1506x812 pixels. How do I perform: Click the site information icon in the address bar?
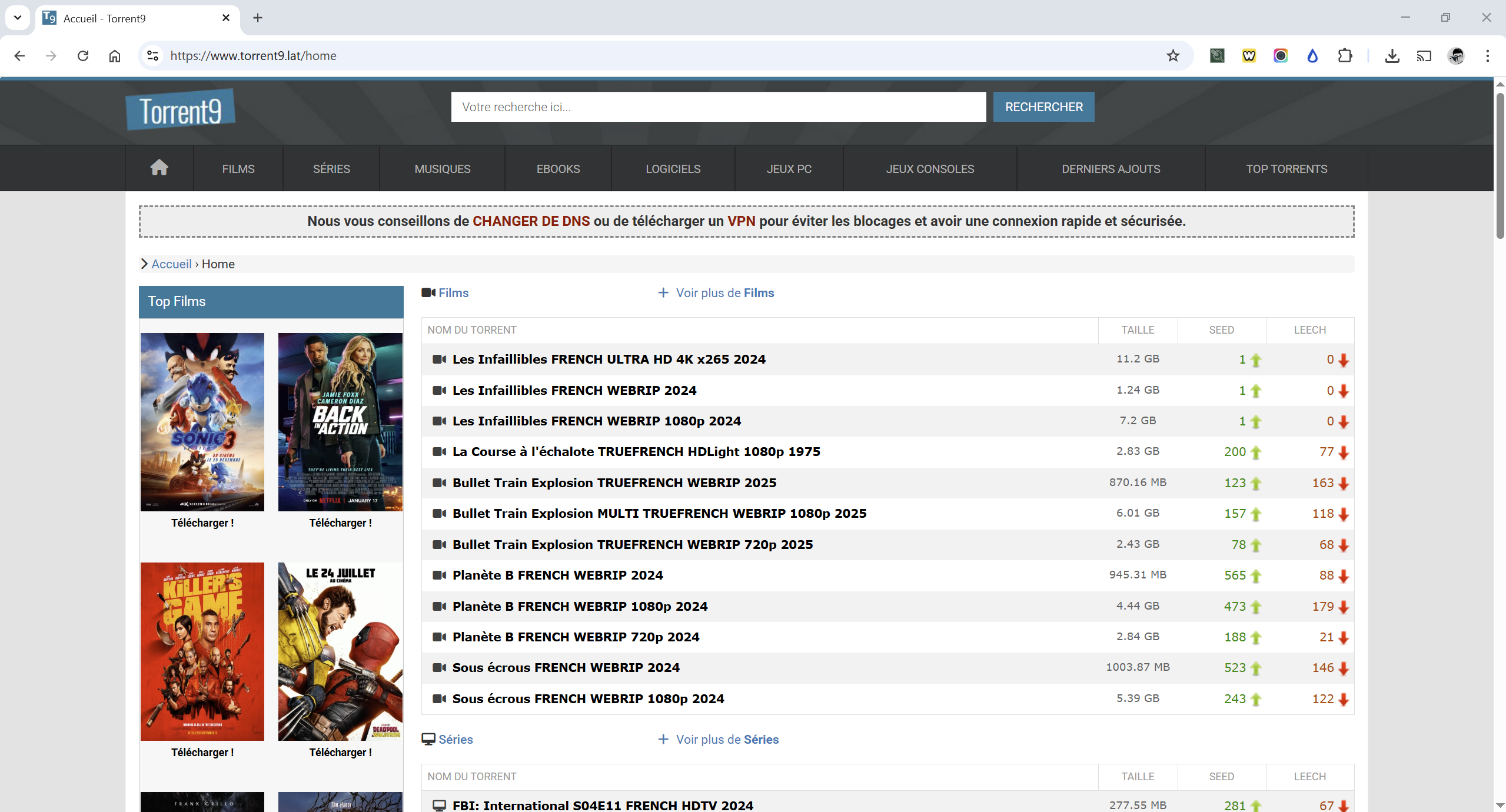[x=153, y=56]
